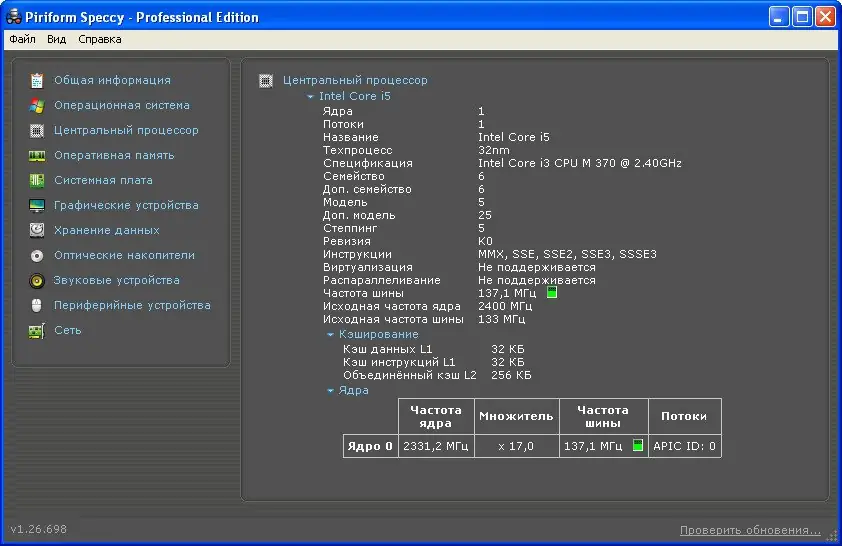This screenshot has width=842, height=546.
Task: Open Оперативная память section
Action: (114, 155)
